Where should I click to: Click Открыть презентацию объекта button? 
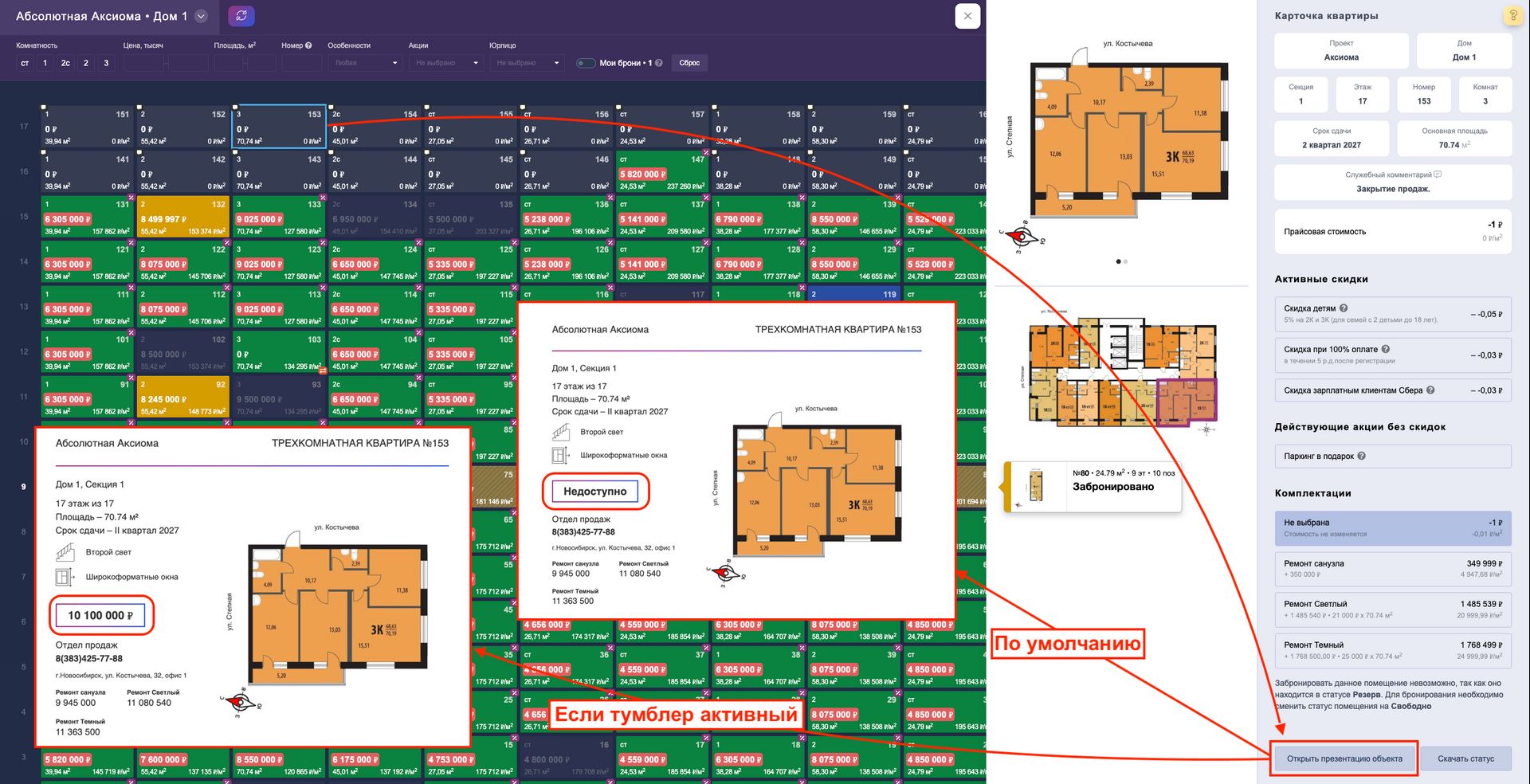point(1344,759)
